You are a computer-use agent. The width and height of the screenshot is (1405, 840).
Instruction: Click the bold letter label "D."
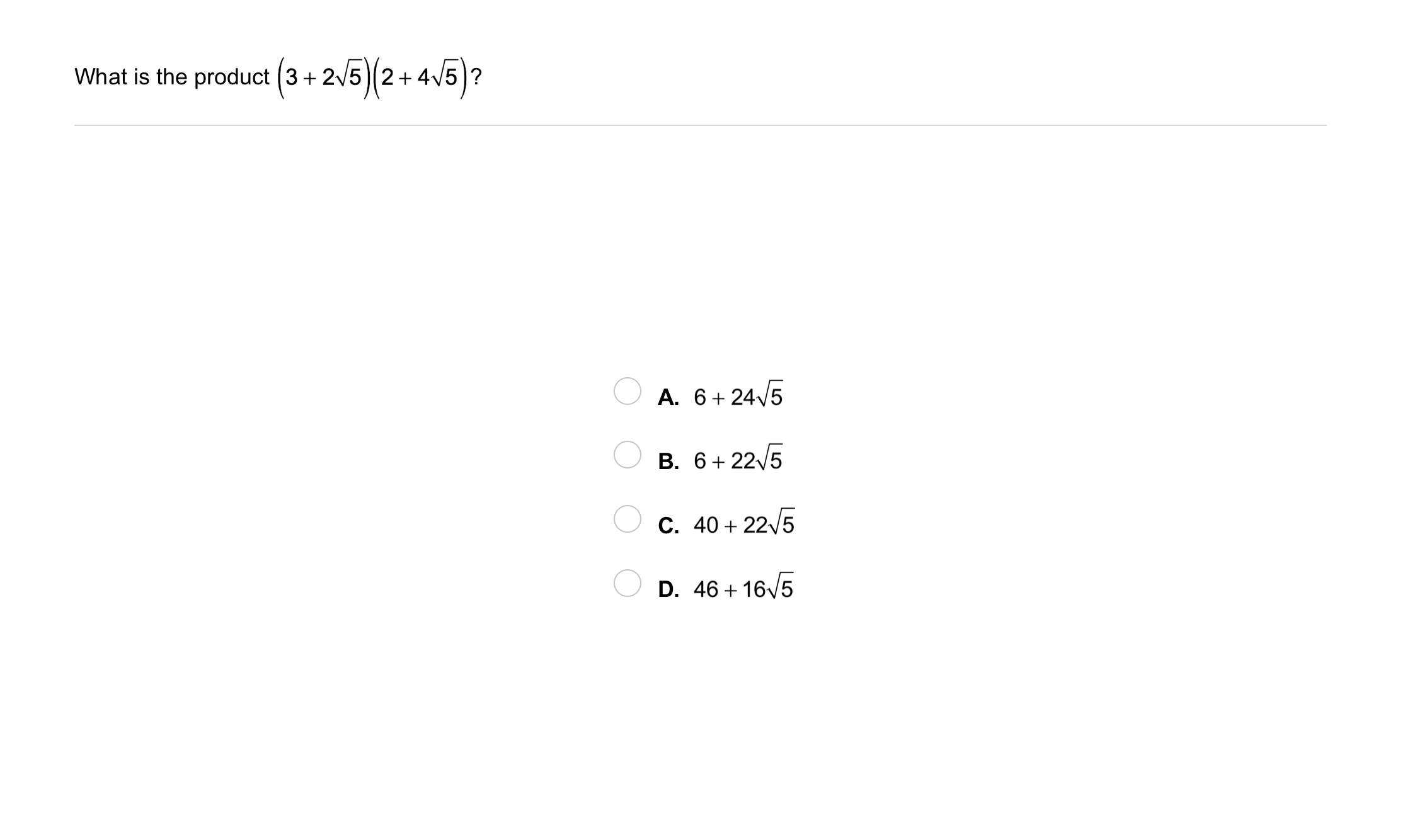pyautogui.click(x=668, y=590)
